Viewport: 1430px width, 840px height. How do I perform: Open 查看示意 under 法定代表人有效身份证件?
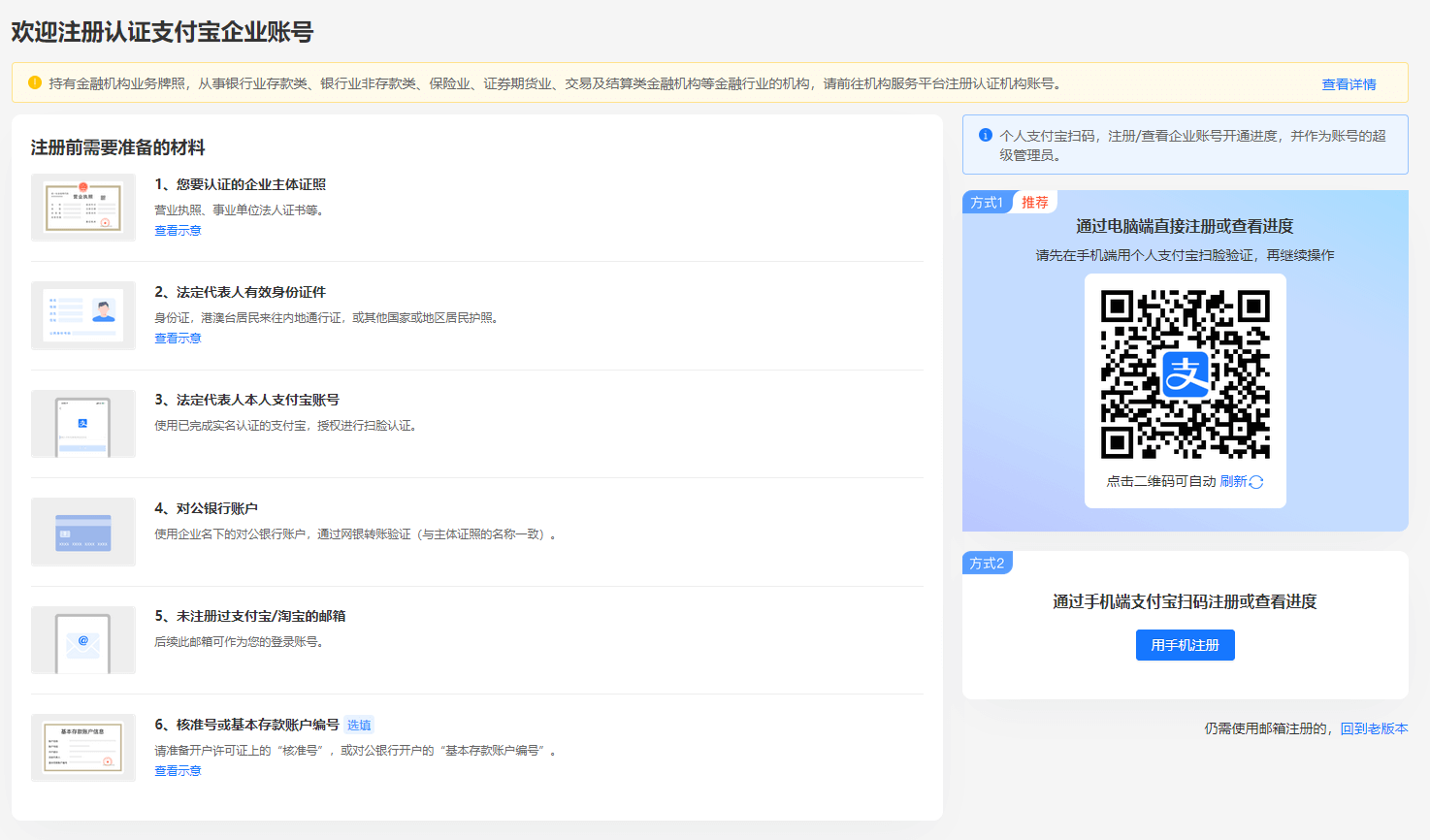pos(178,339)
